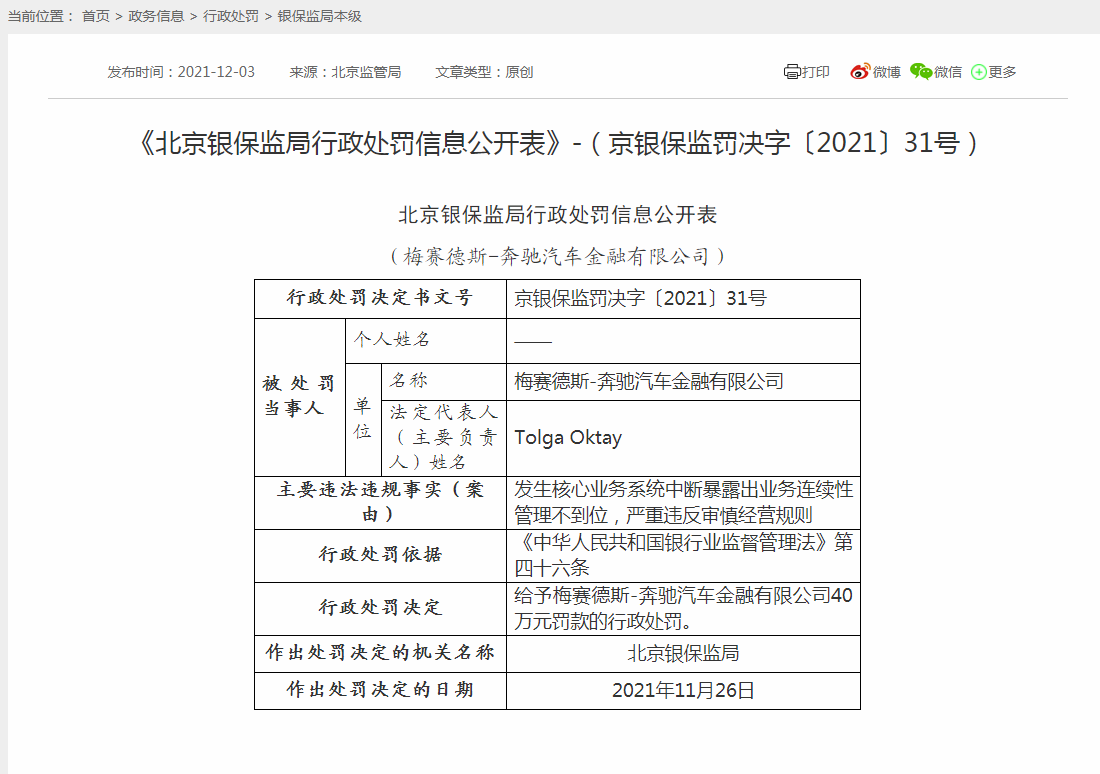Click the decision date 2021年11月26日
Viewport: 1100px width, 774px height.
683,690
